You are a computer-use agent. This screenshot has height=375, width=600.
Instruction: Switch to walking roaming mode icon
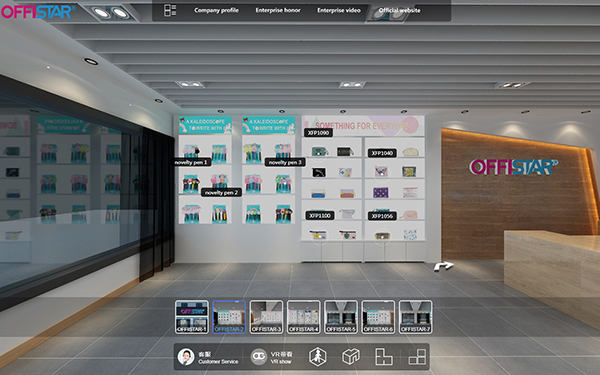tap(318, 357)
